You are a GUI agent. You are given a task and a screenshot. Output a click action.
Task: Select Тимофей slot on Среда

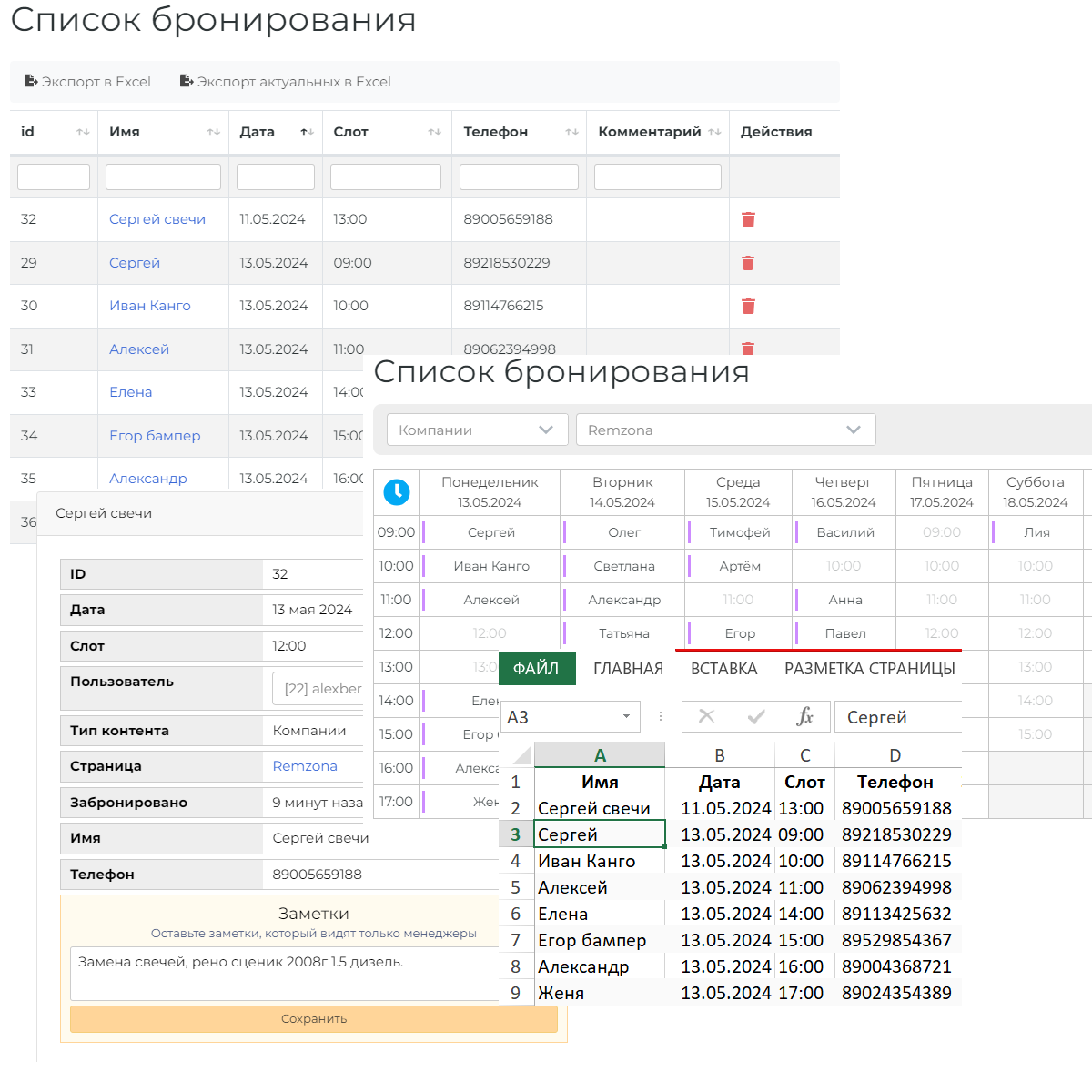(x=740, y=532)
